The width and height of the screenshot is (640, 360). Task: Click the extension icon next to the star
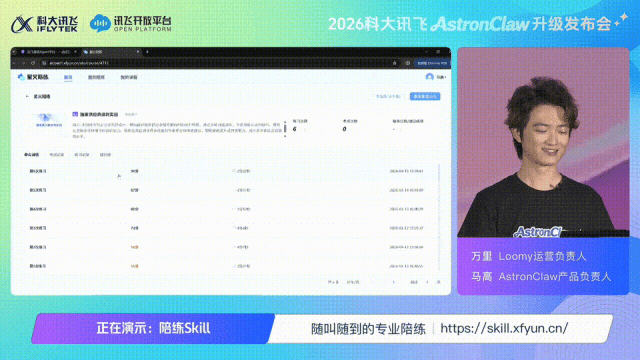click(407, 63)
